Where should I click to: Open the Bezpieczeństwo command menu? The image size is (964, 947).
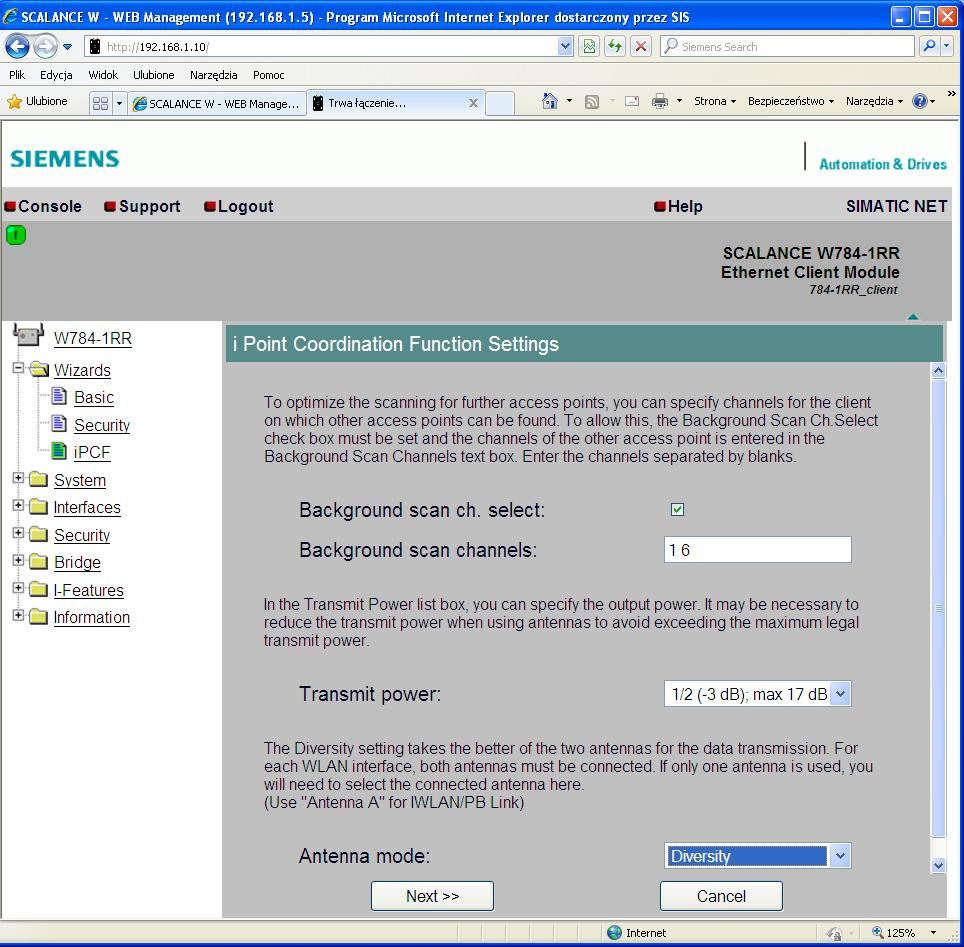791,101
